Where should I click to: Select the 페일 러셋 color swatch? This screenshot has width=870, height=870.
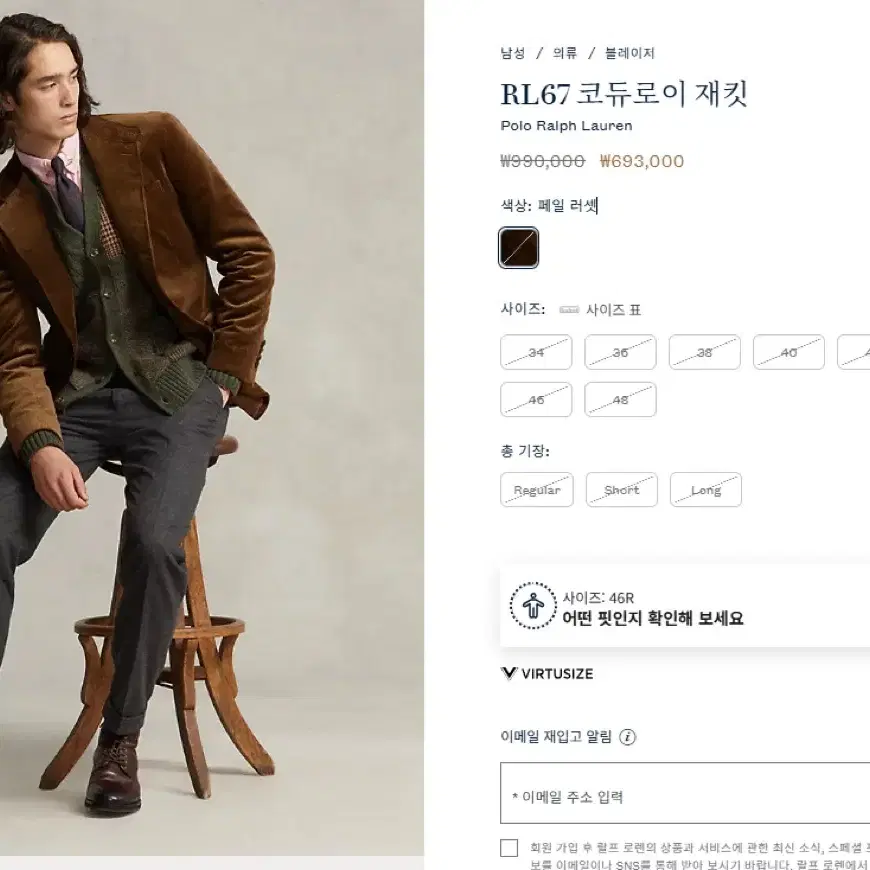click(x=518, y=247)
